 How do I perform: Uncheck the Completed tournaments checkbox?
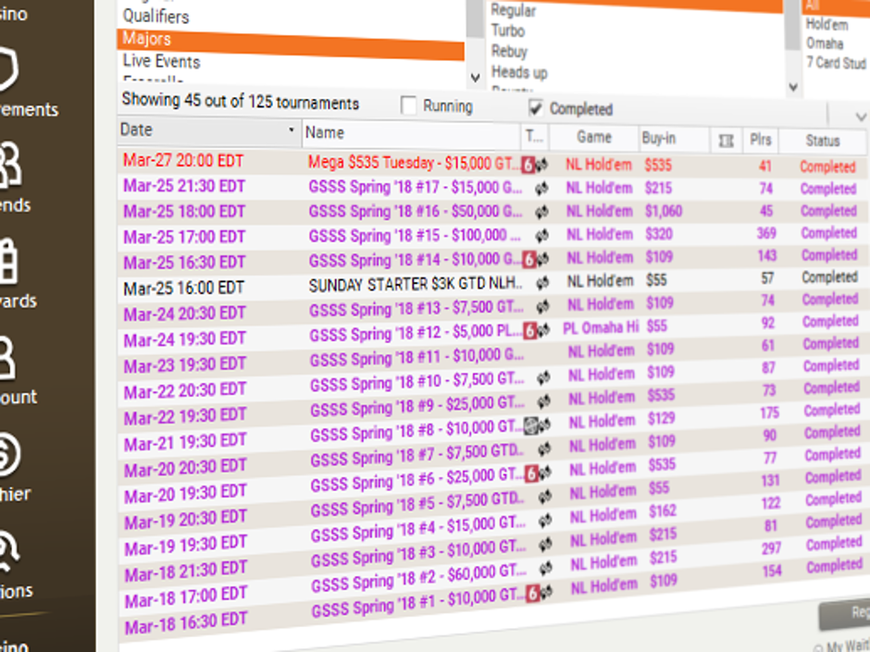pos(535,108)
